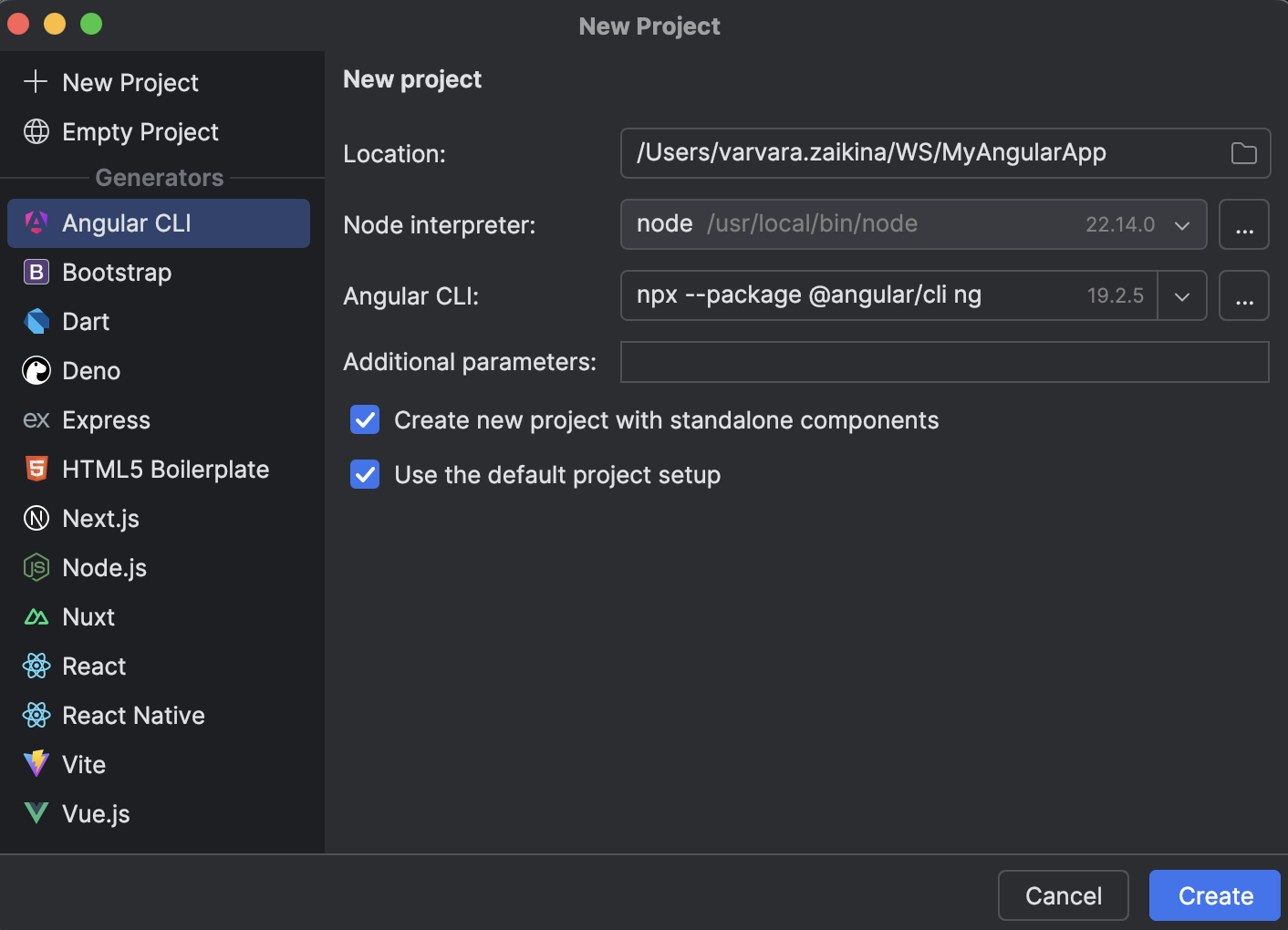Collapse the Generators section header
Image resolution: width=1288 pixels, height=930 pixels.
coord(160,177)
